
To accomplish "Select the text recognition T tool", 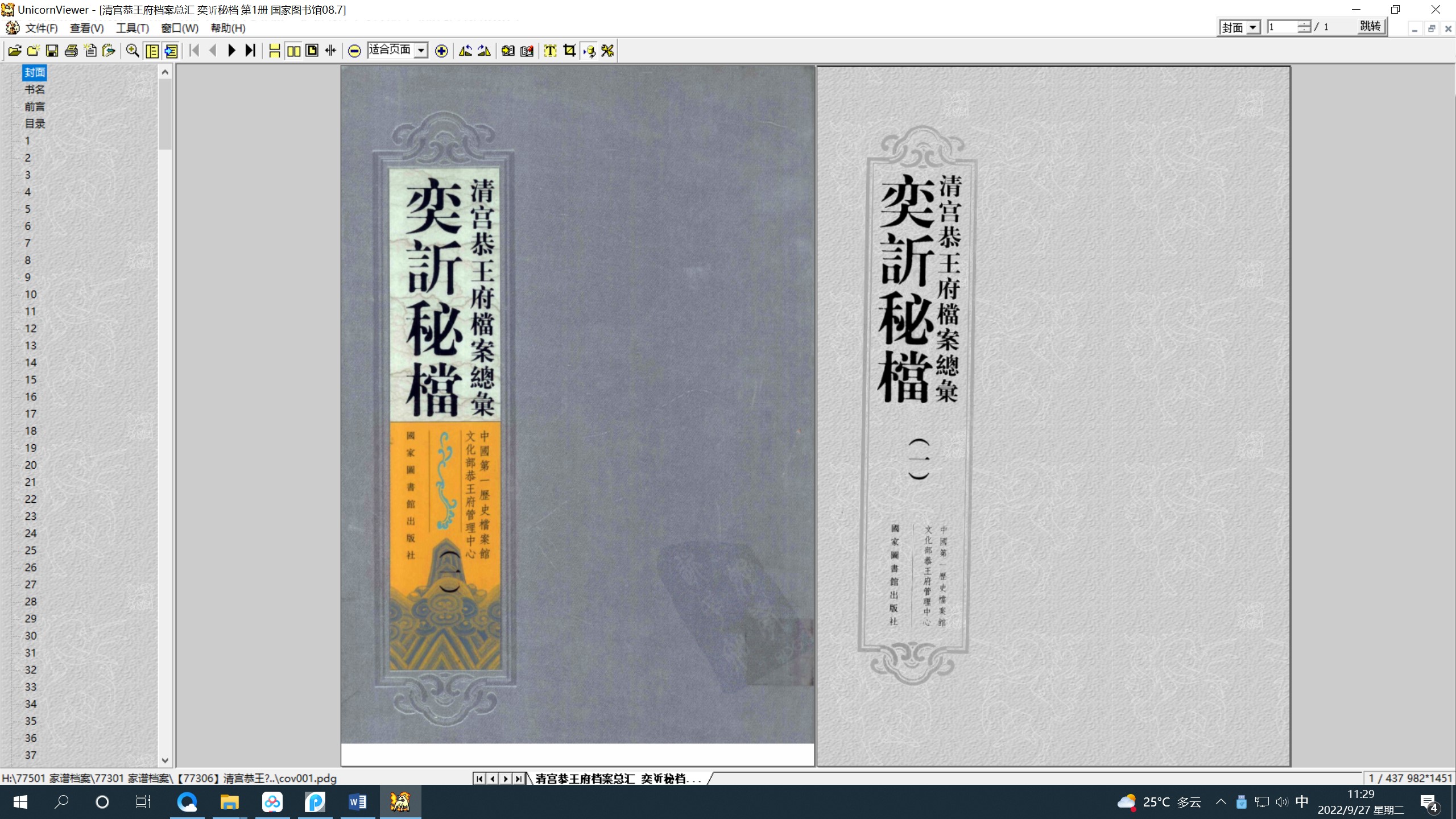I will (550, 51).
